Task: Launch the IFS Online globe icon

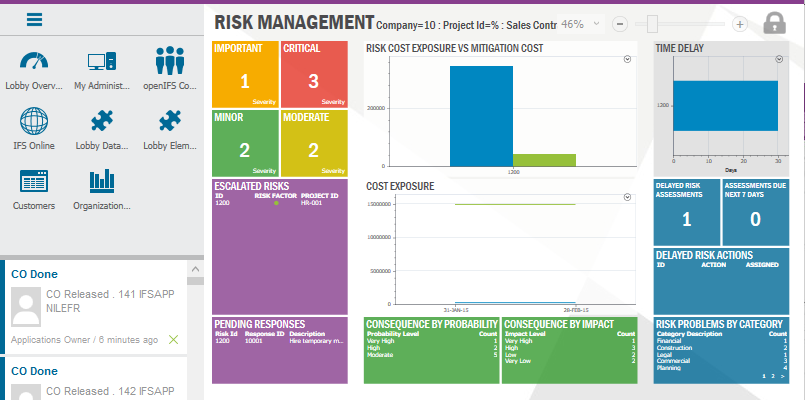Action: 34,123
